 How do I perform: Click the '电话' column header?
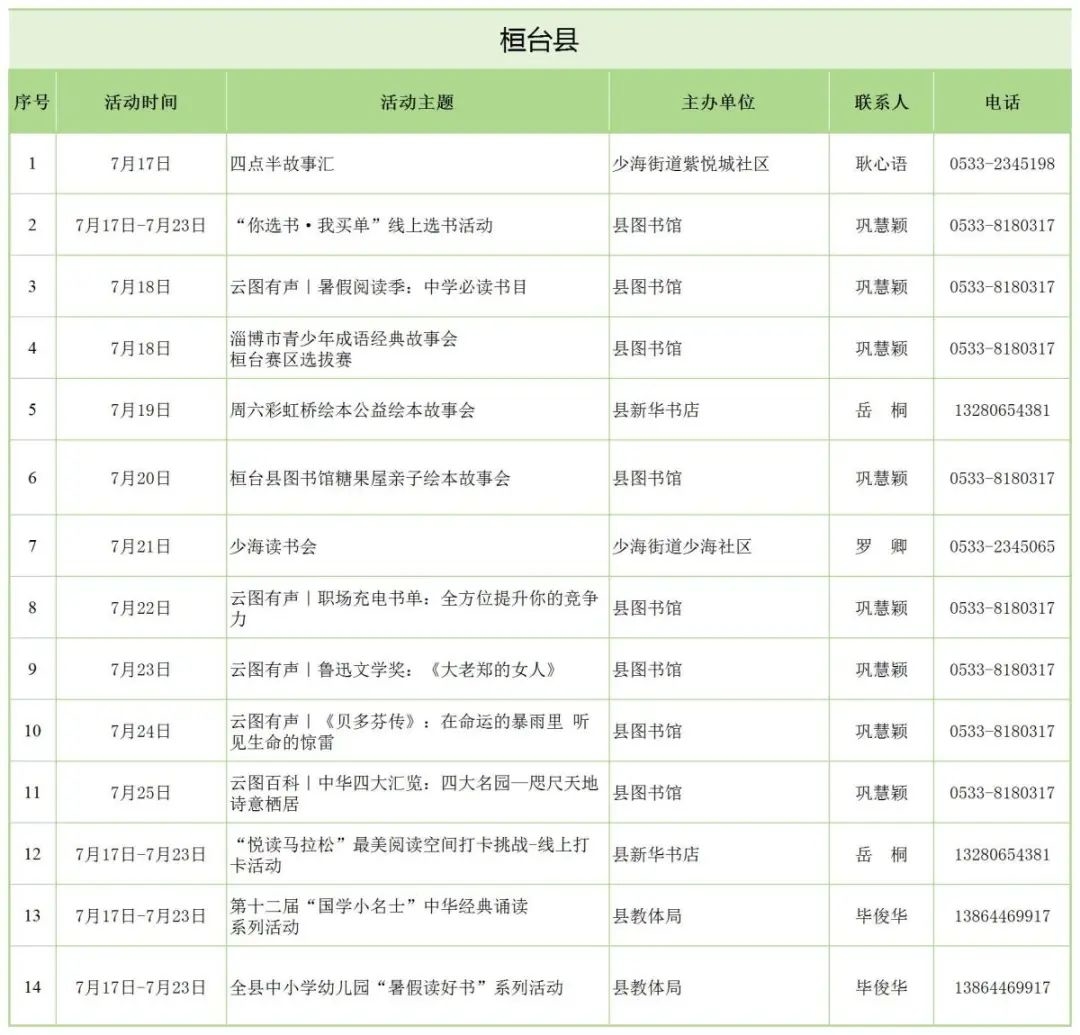[x=1001, y=103]
